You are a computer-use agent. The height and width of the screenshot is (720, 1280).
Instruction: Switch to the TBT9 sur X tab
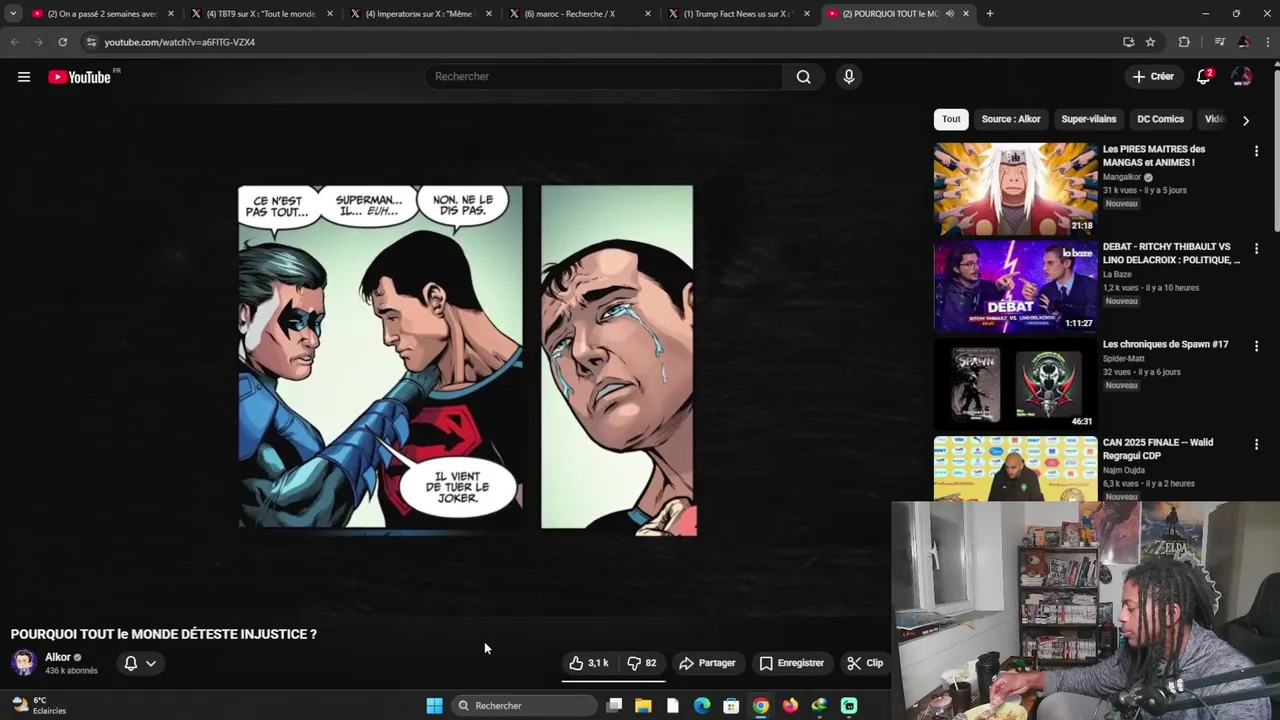(x=260, y=14)
